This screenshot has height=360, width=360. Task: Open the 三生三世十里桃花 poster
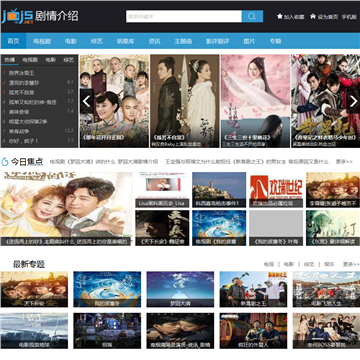coord(255,101)
